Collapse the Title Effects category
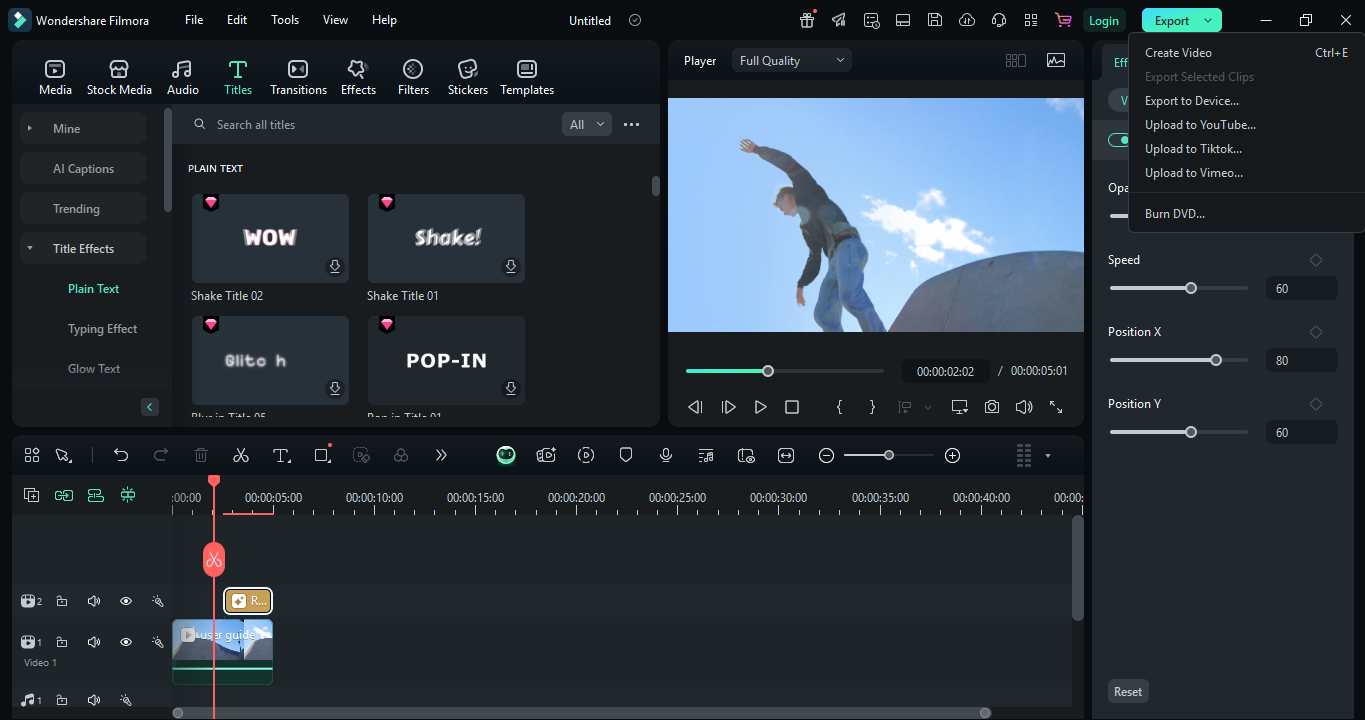Viewport: 1365px width, 720px height. click(30, 249)
